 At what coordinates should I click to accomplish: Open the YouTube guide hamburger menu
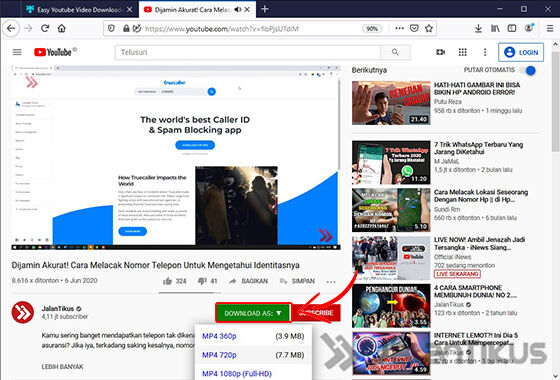(17, 52)
